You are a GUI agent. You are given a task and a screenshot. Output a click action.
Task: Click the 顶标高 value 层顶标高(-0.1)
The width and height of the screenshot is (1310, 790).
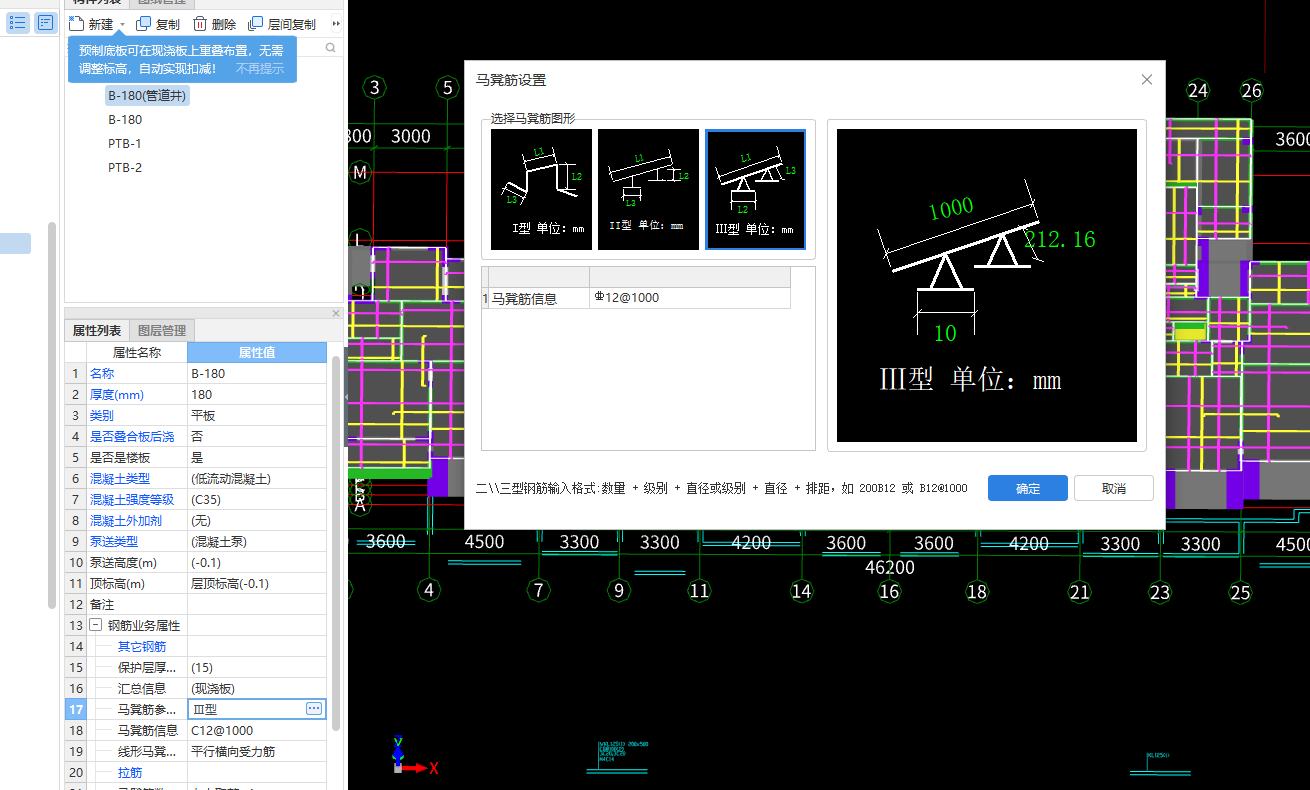[x=256, y=583]
